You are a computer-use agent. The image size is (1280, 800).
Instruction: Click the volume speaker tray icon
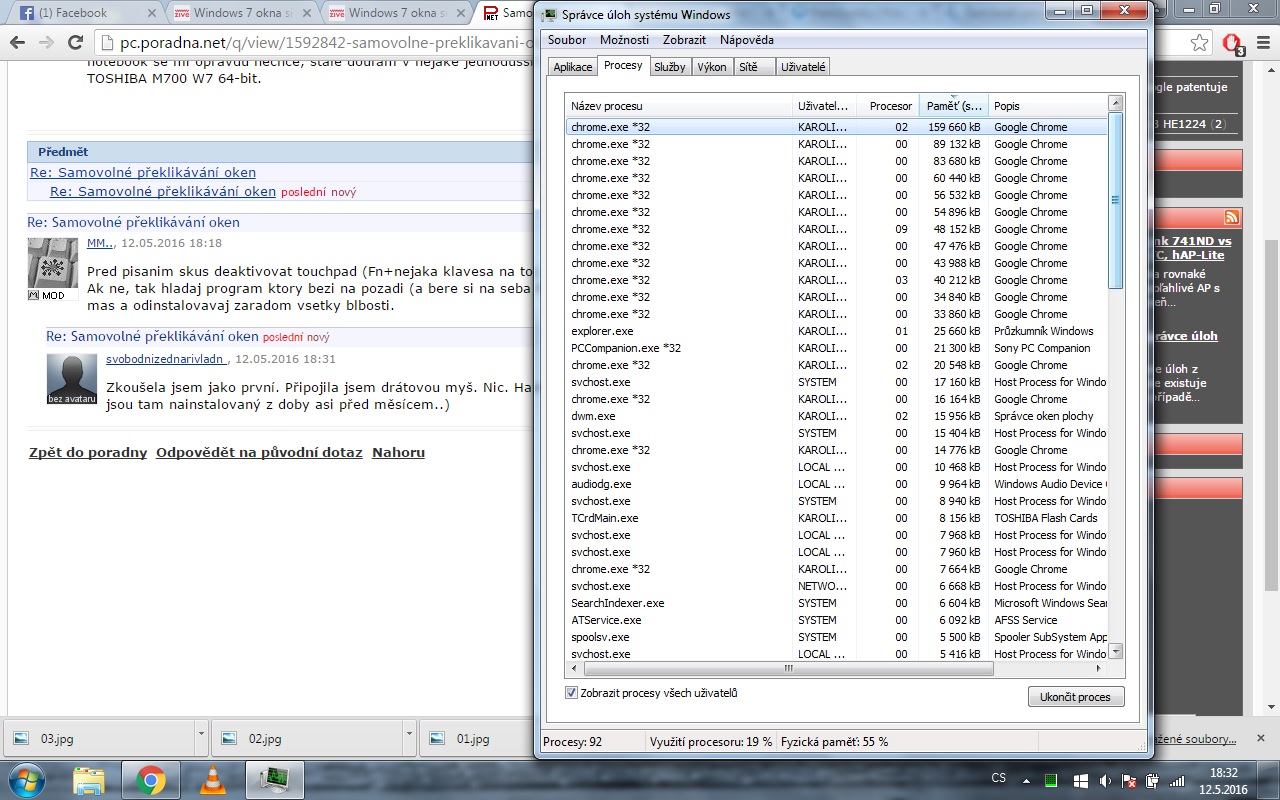[x=1105, y=780]
